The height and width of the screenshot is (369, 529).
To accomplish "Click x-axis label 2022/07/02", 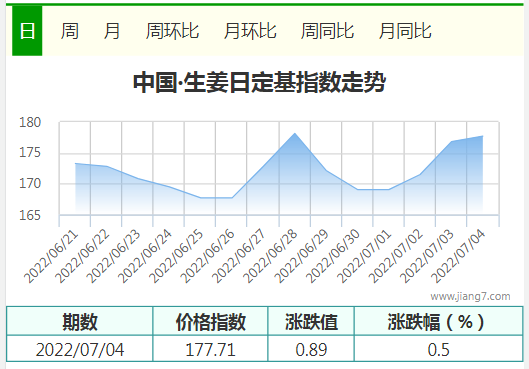I will pos(395,257).
